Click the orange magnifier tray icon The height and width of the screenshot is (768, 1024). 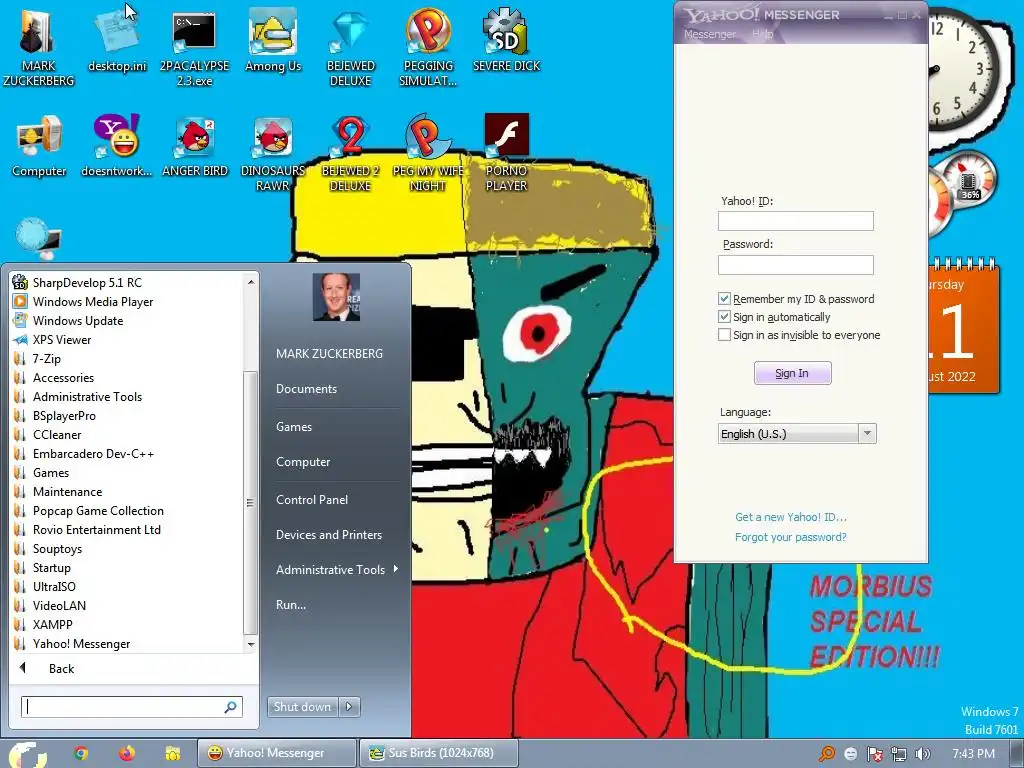tap(827, 754)
